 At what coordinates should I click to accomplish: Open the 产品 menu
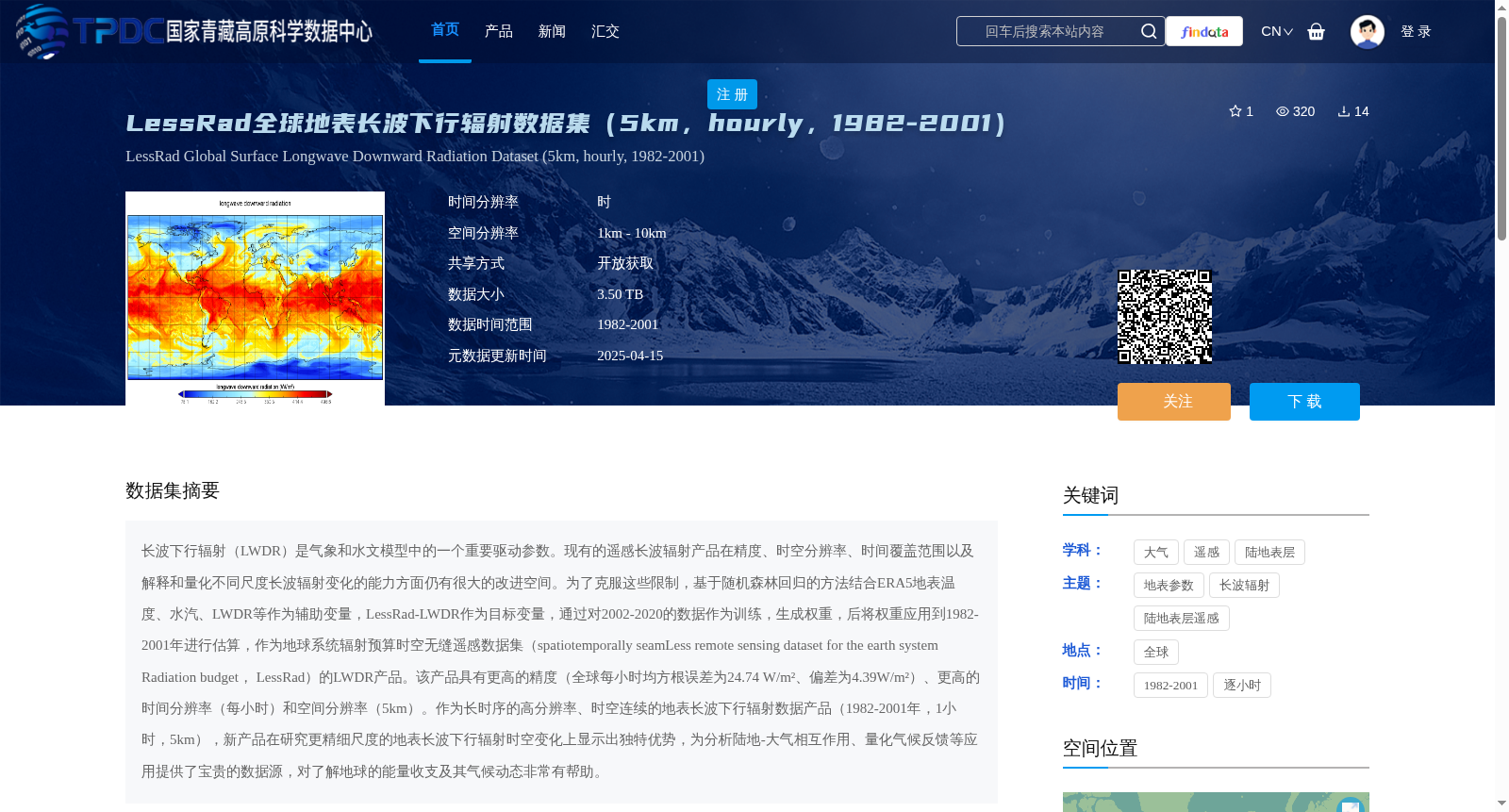tap(499, 31)
